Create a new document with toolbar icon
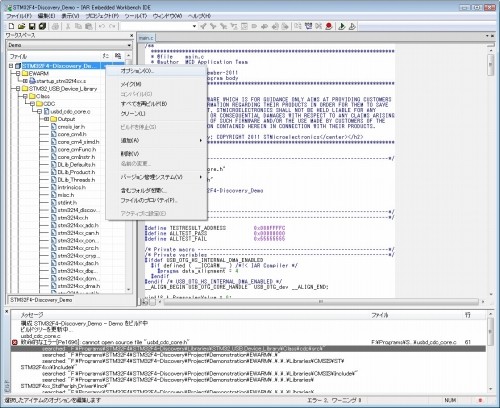Screen dimensions: 500x408 click(11, 26)
